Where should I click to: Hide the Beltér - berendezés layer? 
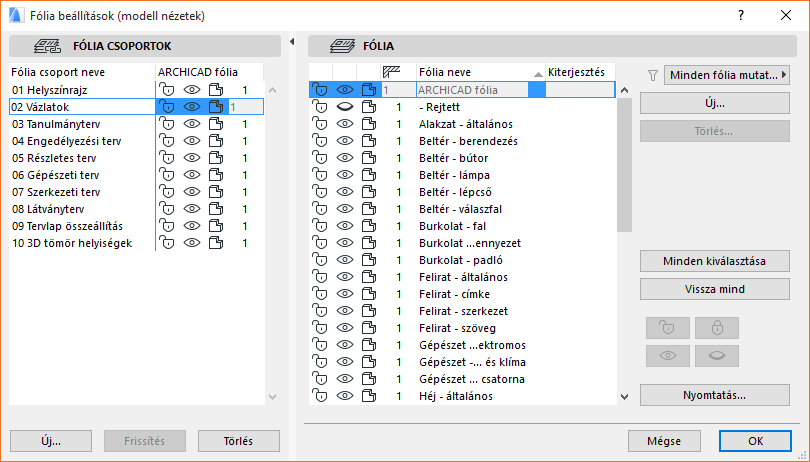tap(345, 141)
